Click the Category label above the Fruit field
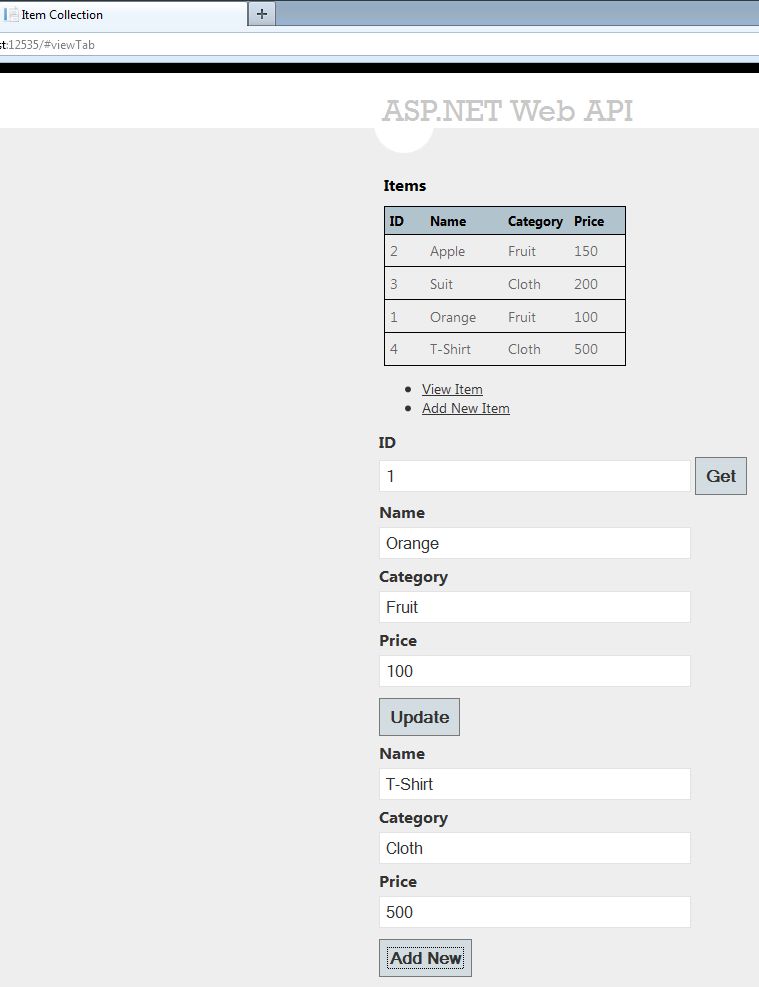Viewport: 759px width, 987px height. pos(413,577)
